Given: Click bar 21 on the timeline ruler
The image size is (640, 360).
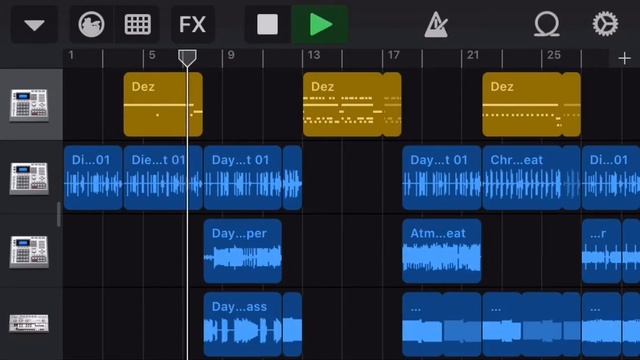Looking at the screenshot, I should pyautogui.click(x=473, y=56).
